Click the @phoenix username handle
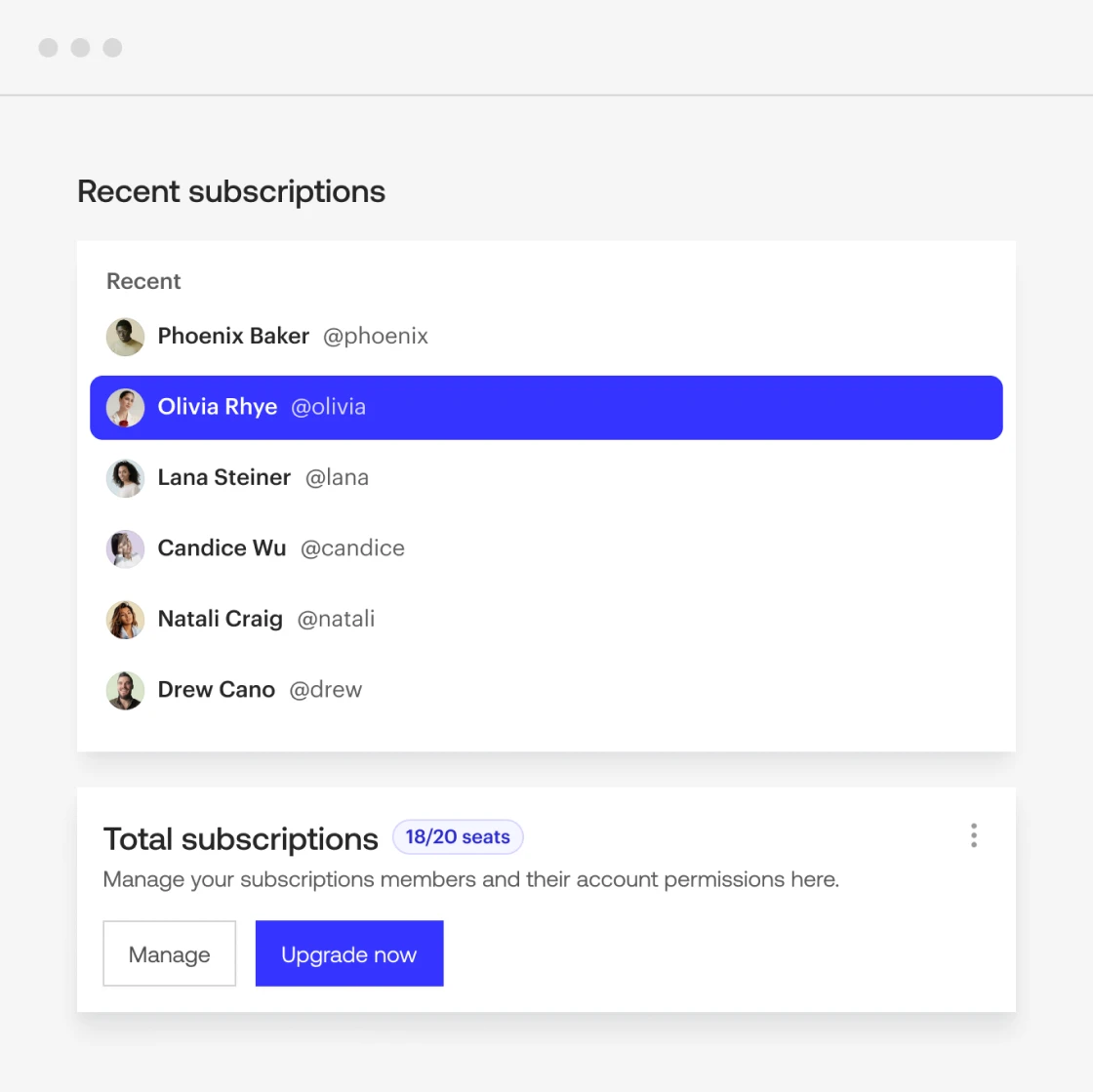 [376, 336]
